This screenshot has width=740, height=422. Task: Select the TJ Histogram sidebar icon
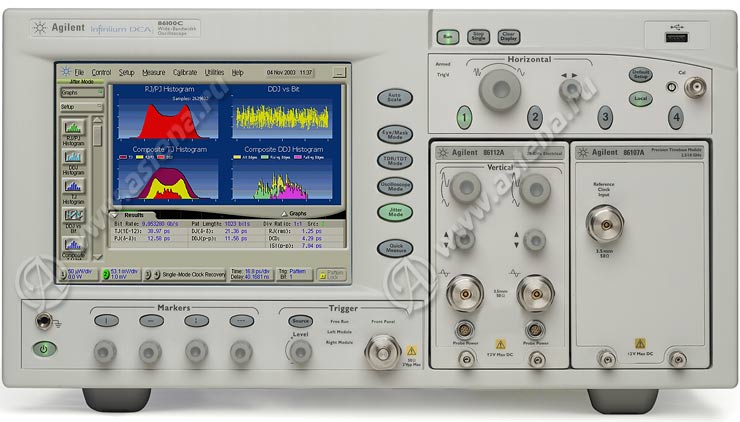point(73,186)
